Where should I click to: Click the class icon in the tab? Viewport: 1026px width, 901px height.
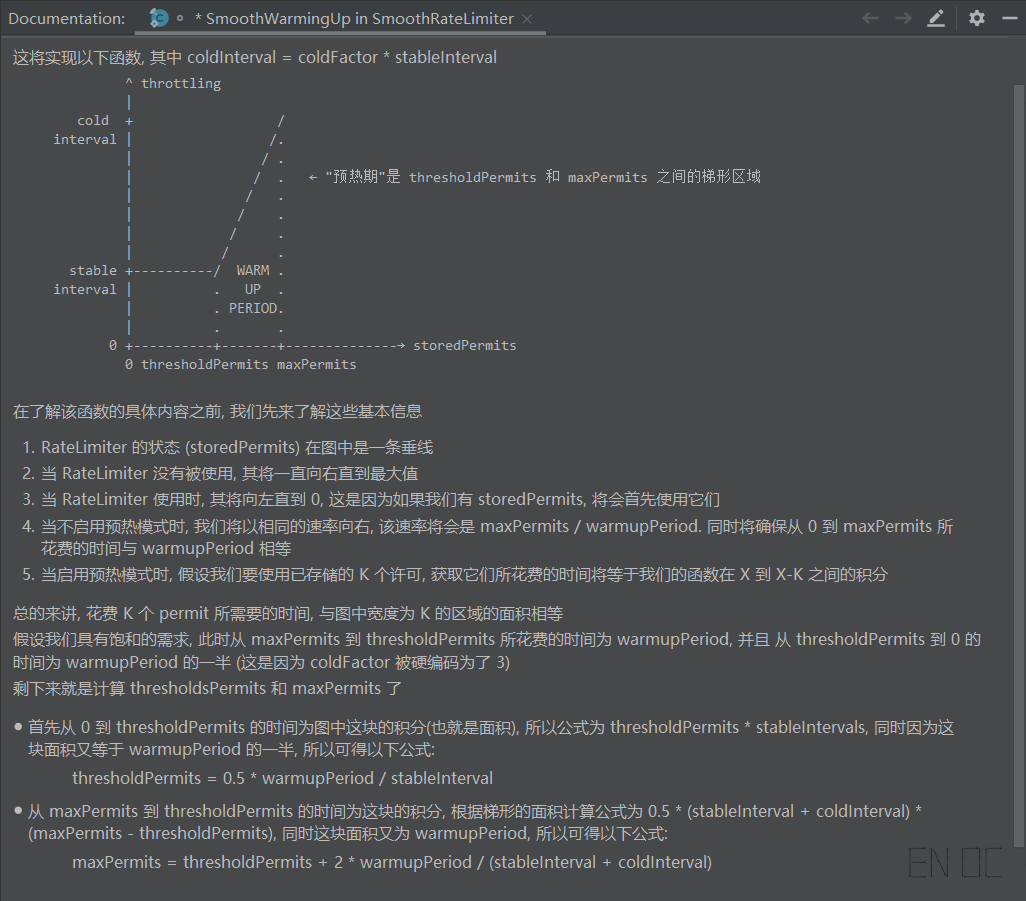(x=158, y=19)
